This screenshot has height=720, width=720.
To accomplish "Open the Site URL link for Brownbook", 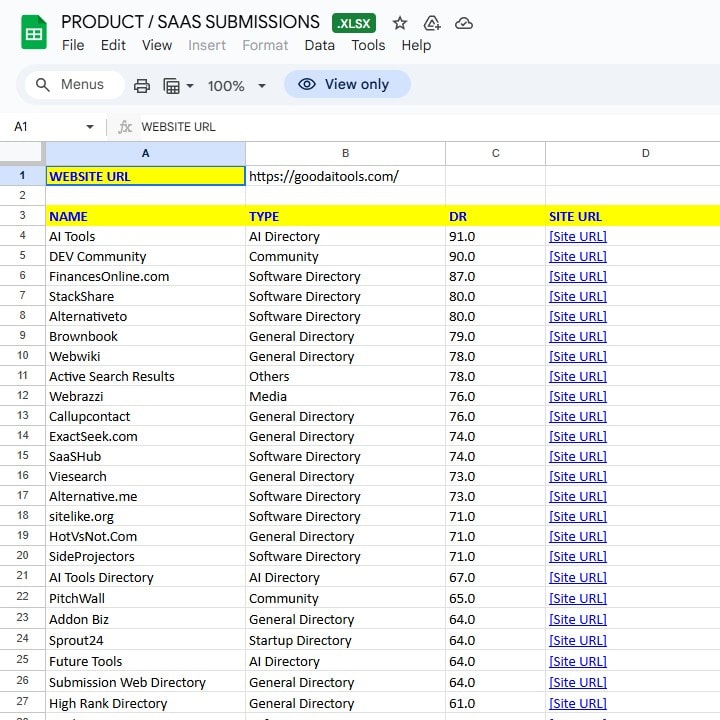I will [x=578, y=337].
